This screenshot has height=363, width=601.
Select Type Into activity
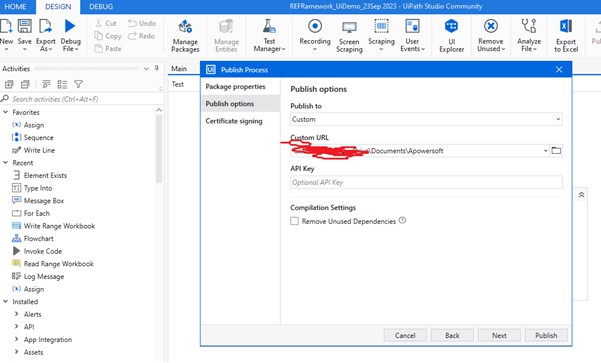[32, 188]
